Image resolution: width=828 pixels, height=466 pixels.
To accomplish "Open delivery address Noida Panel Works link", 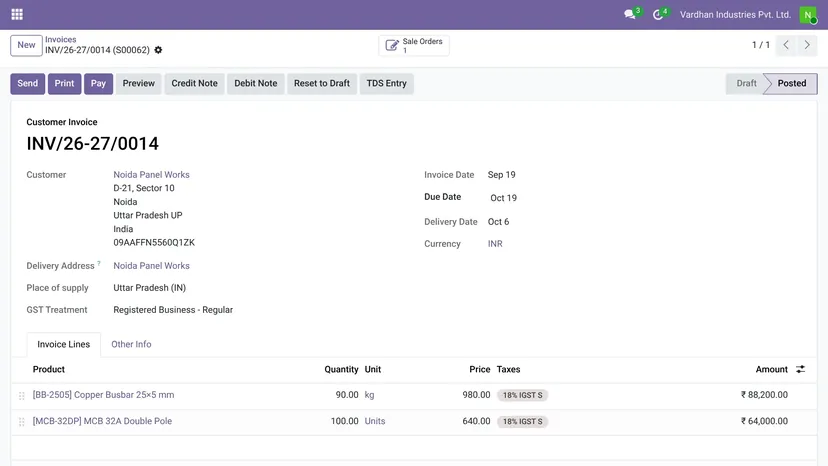I will (x=152, y=266).
